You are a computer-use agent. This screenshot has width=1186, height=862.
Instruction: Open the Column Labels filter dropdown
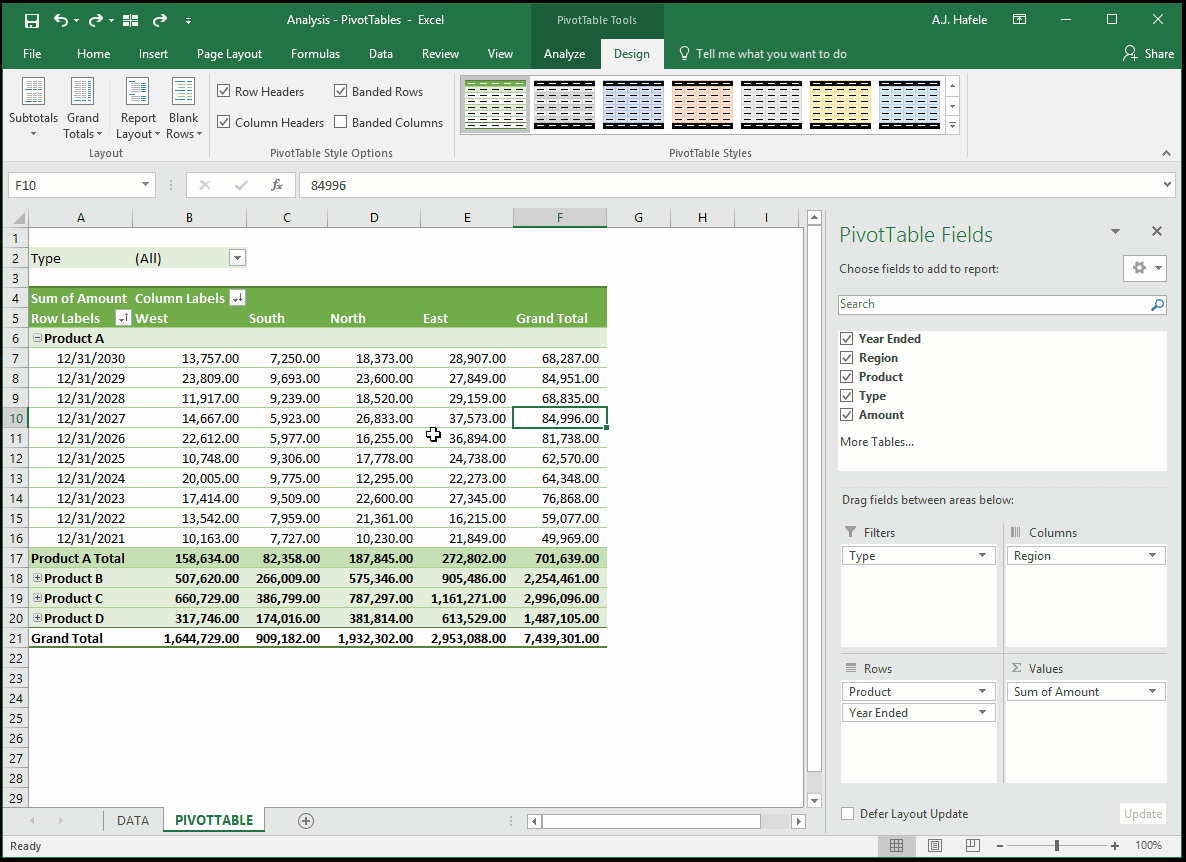pos(237,298)
